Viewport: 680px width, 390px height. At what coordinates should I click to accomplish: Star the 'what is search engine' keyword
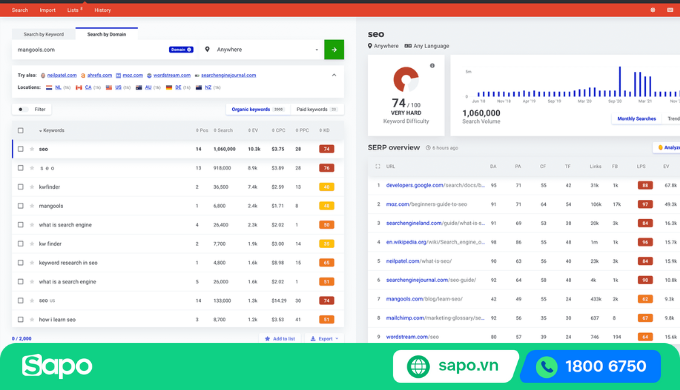click(x=32, y=225)
